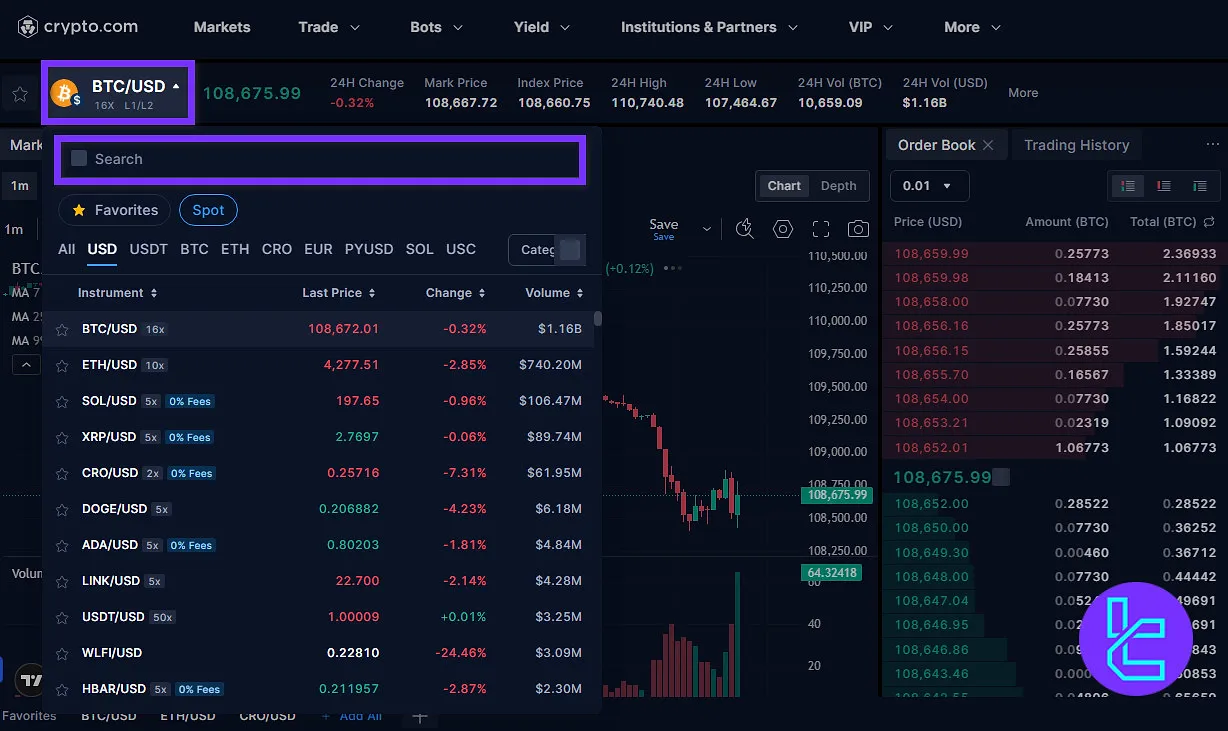This screenshot has width=1228, height=731.
Task: Open the chart indicators search icon
Action: pos(744,228)
